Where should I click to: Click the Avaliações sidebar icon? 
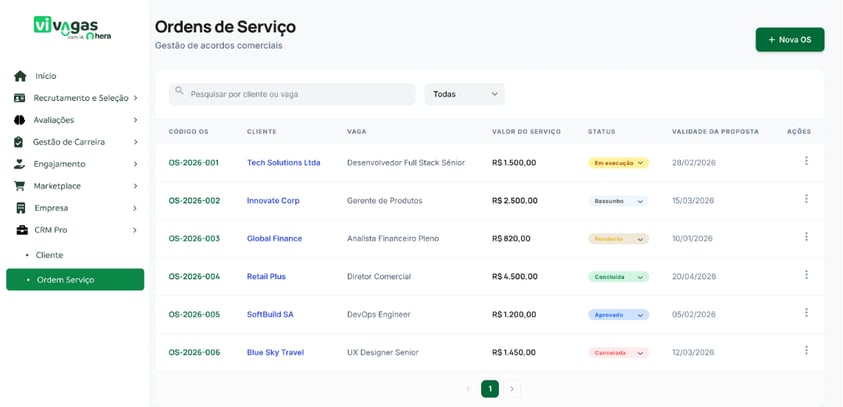[x=20, y=120]
